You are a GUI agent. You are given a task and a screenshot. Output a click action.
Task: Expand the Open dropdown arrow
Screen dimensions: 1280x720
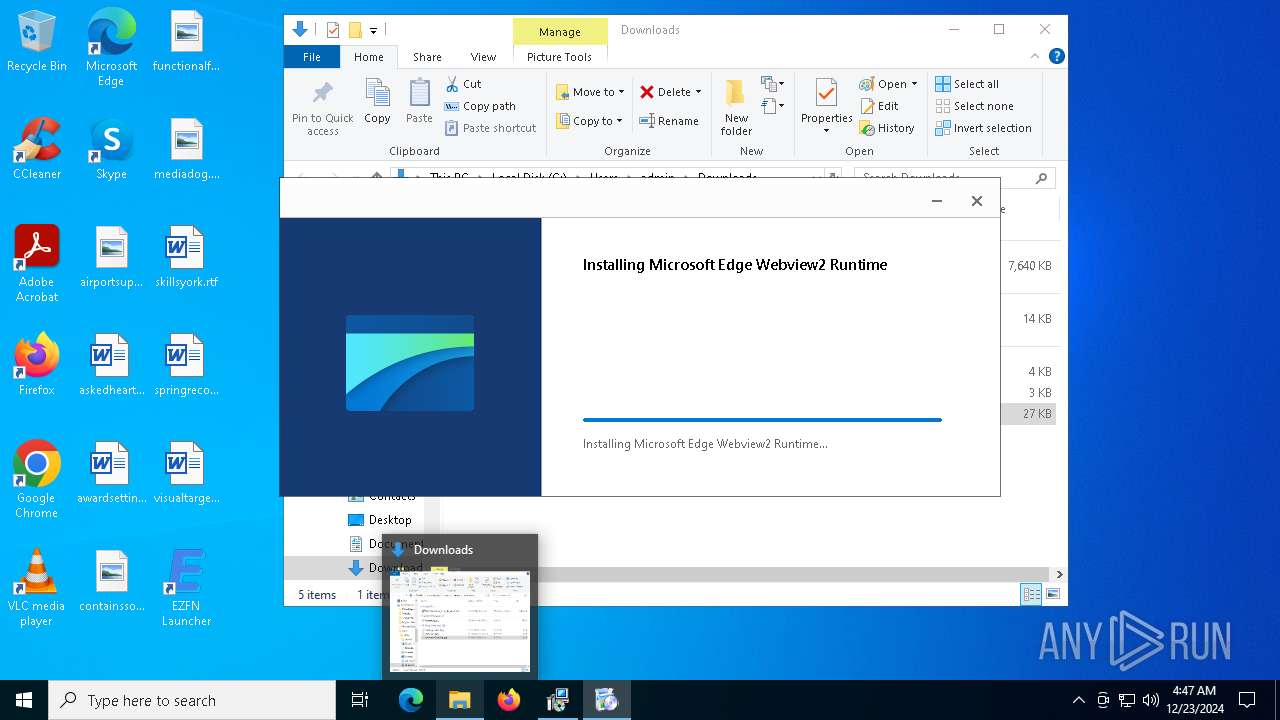pos(914,84)
